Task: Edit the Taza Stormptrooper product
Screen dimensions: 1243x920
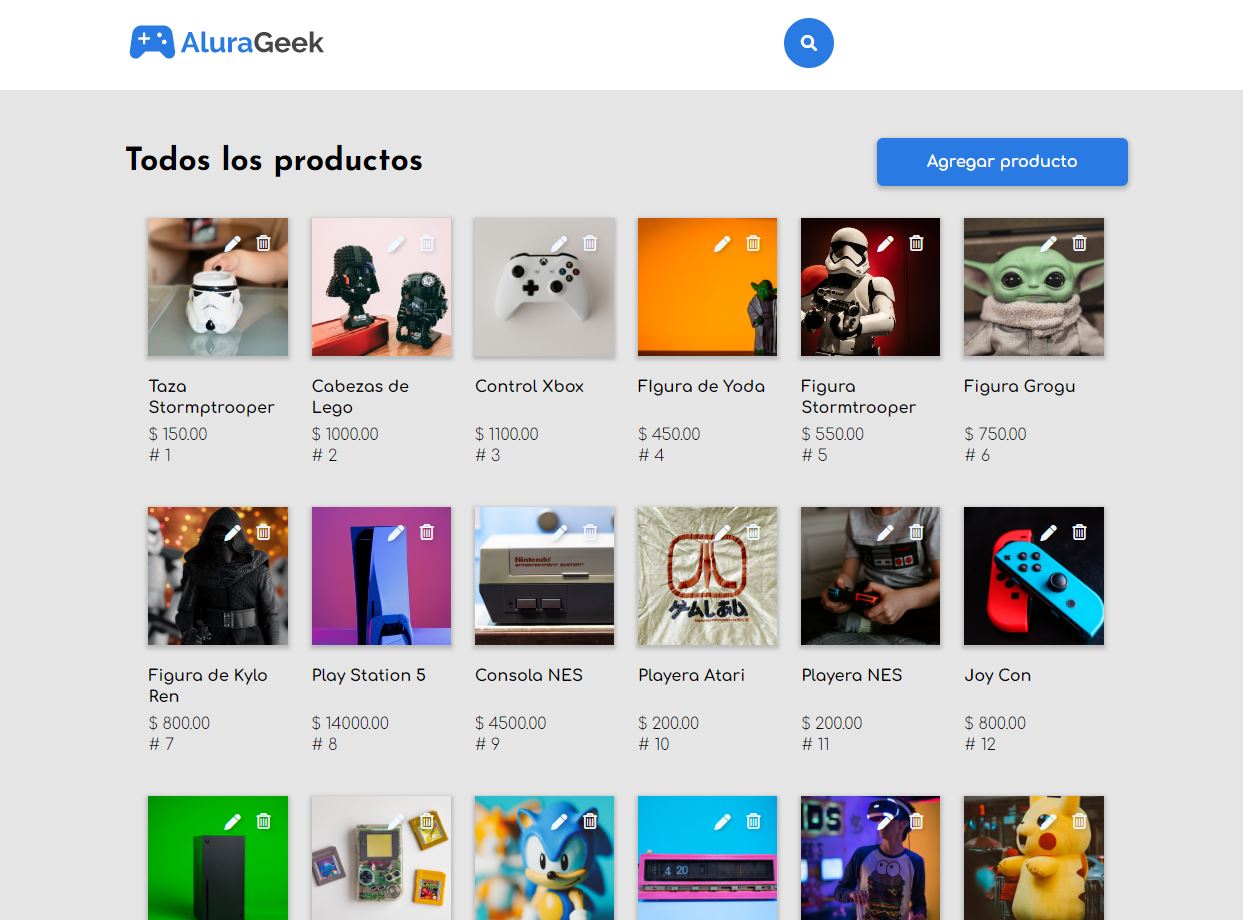Action: tap(231, 242)
